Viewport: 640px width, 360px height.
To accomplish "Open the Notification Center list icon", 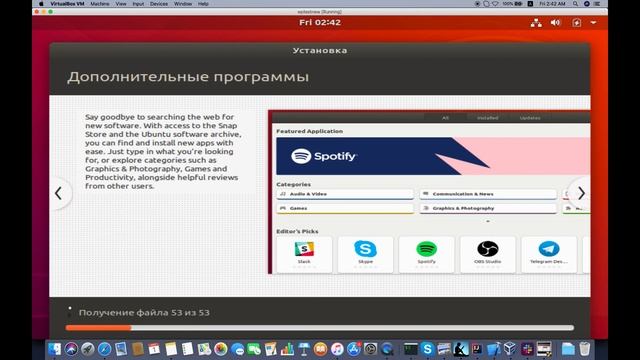I will tap(597, 4).
